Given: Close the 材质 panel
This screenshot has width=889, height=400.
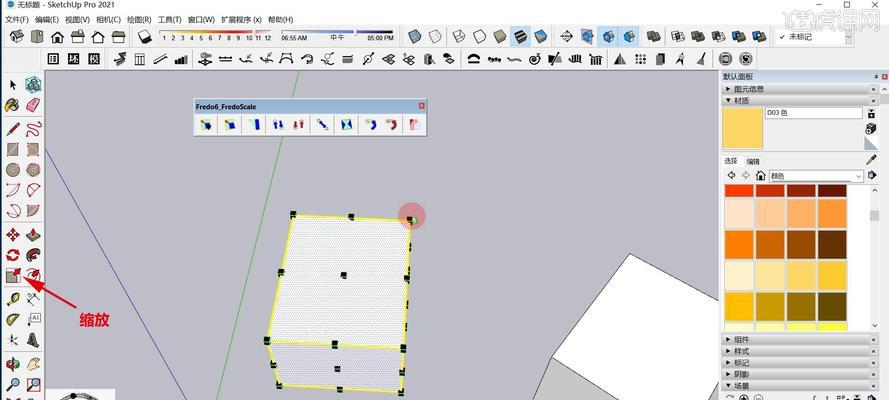Looking at the screenshot, I should pyautogui.click(x=874, y=101).
